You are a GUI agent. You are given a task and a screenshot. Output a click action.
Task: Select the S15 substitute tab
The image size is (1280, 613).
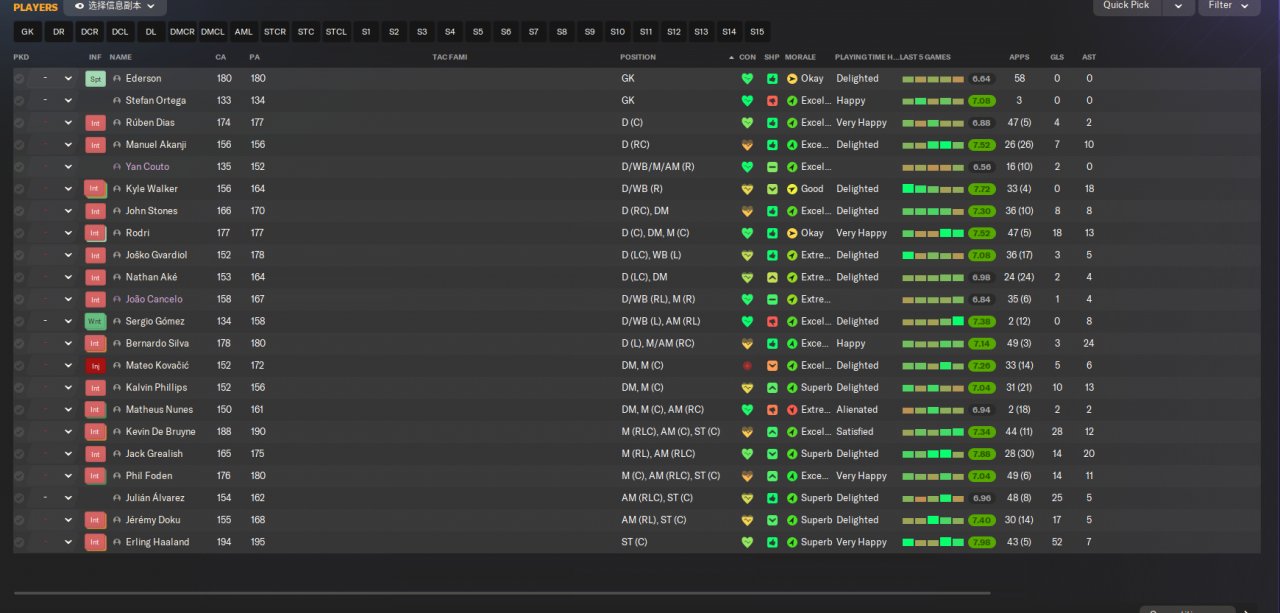pyautogui.click(x=757, y=32)
